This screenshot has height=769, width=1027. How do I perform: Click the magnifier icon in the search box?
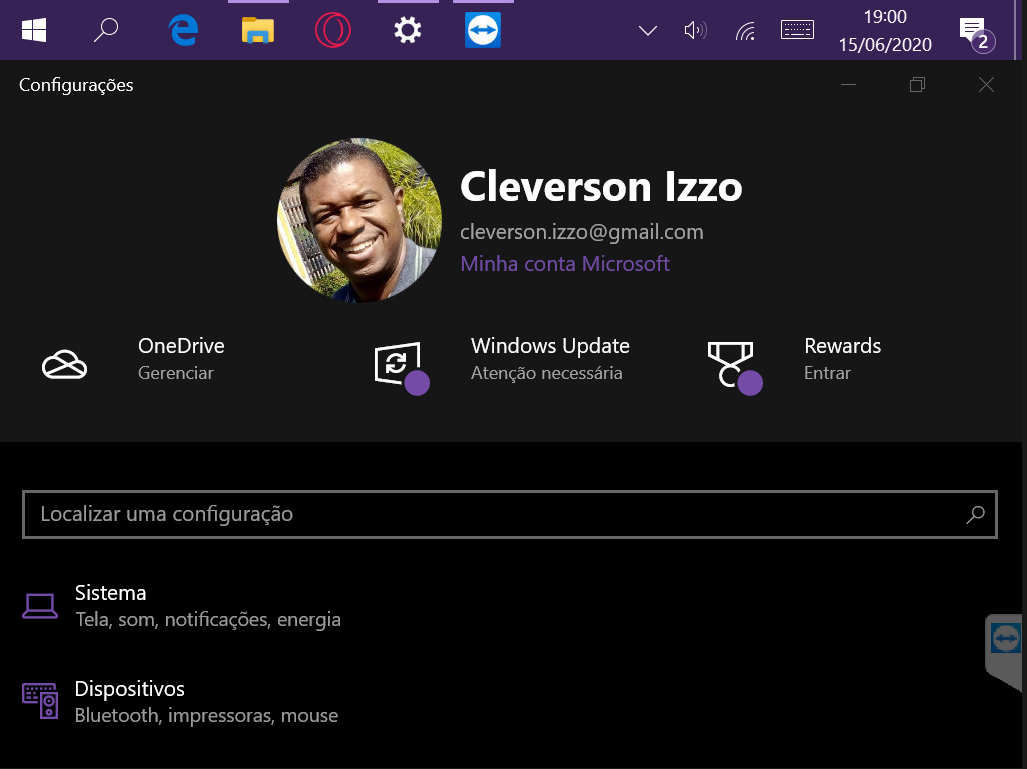975,515
